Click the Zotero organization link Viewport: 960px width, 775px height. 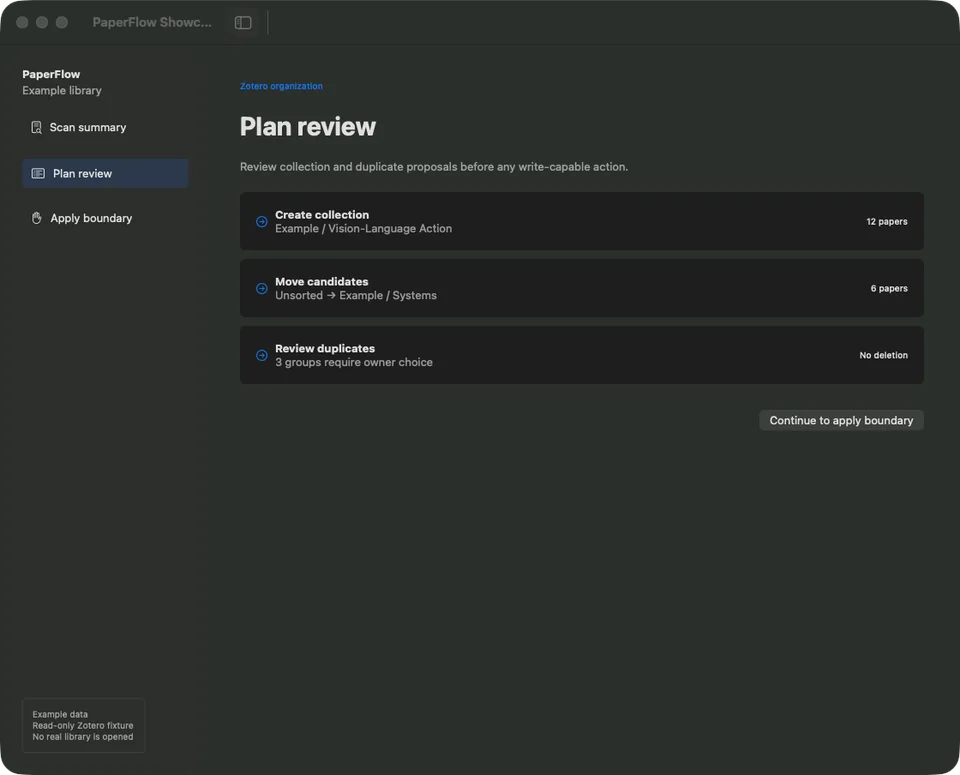pos(281,86)
